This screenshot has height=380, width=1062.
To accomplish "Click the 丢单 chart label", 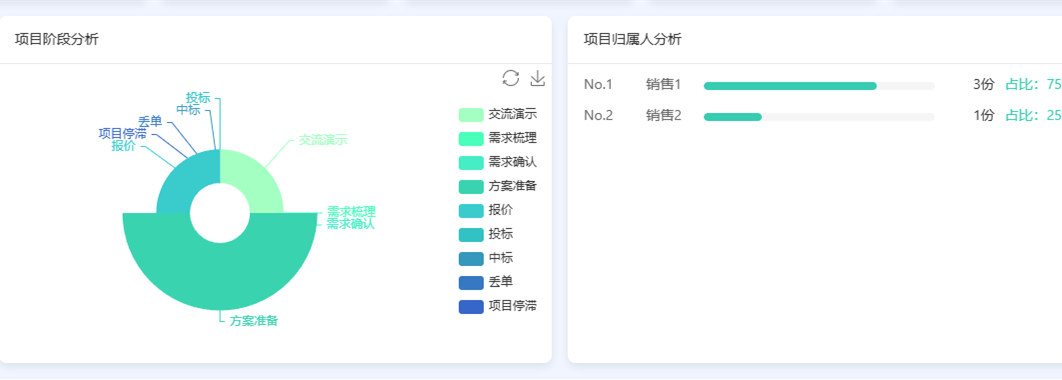I will point(150,122).
